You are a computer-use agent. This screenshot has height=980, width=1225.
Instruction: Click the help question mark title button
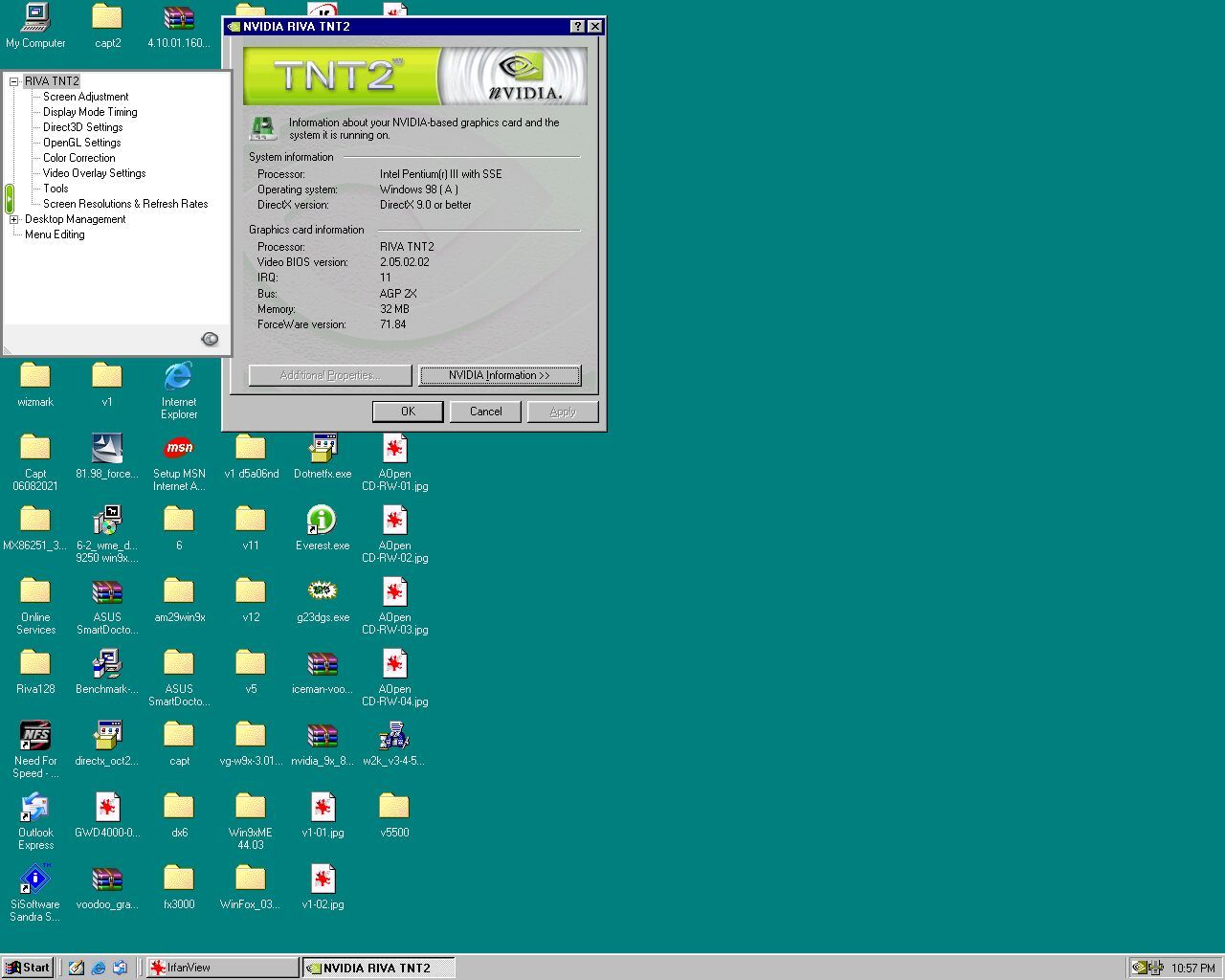[577, 27]
